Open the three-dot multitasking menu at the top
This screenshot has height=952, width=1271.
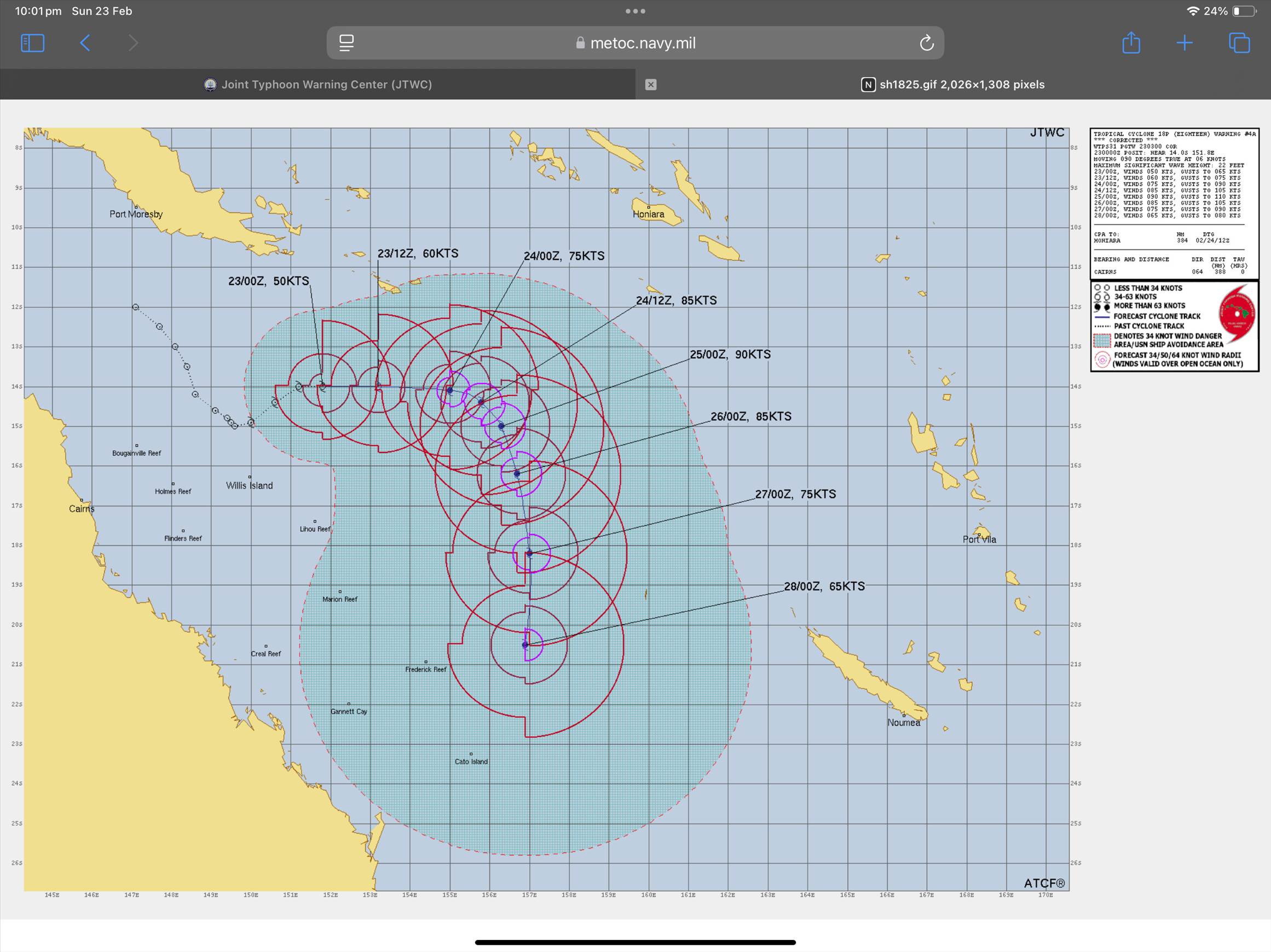pyautogui.click(x=635, y=11)
